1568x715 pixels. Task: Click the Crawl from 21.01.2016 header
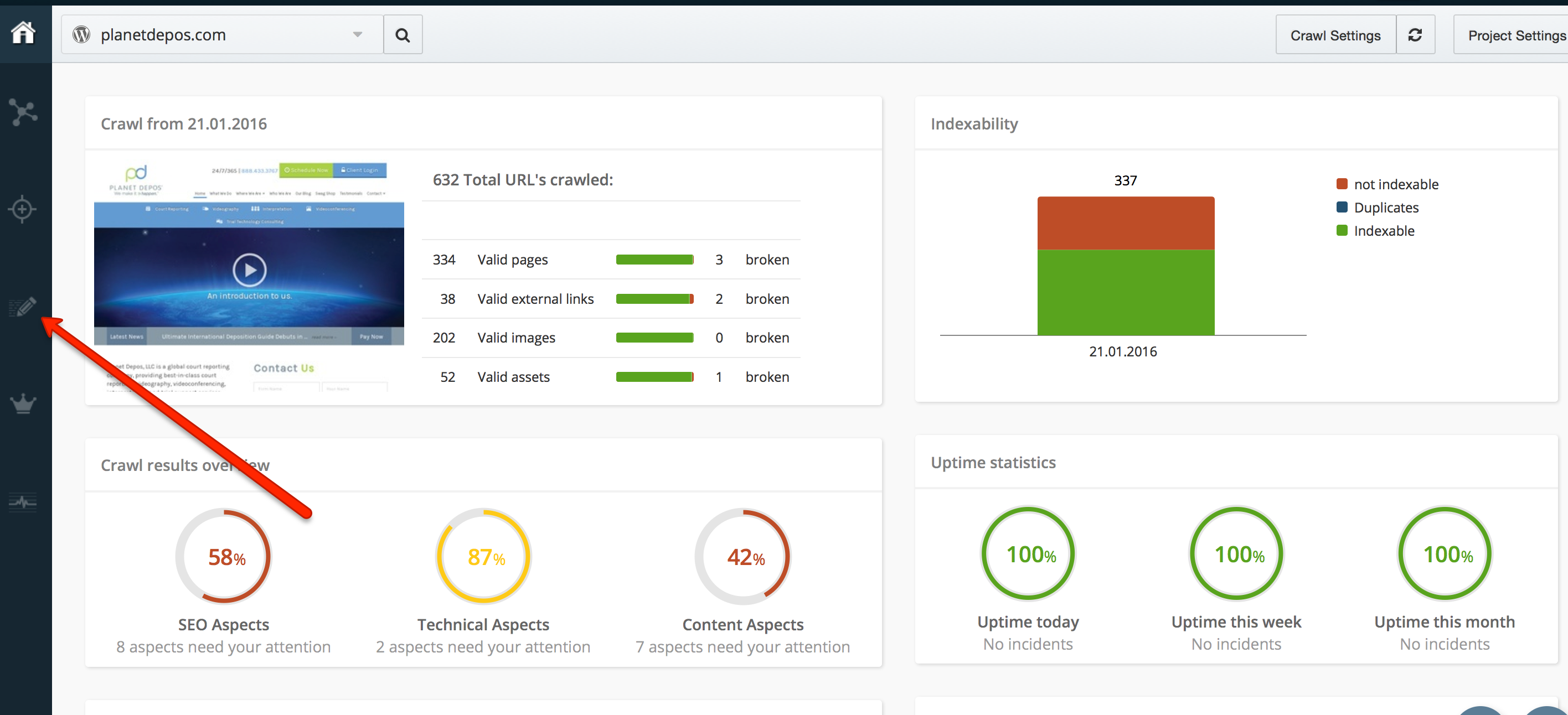tap(184, 123)
